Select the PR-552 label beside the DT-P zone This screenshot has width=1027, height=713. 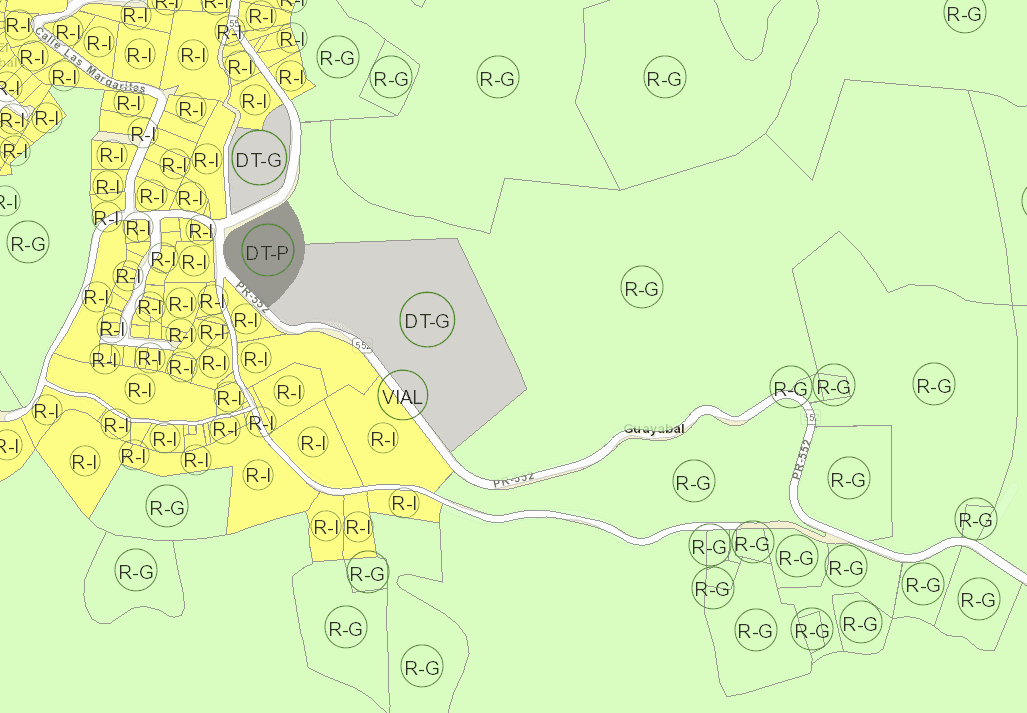[x=253, y=295]
